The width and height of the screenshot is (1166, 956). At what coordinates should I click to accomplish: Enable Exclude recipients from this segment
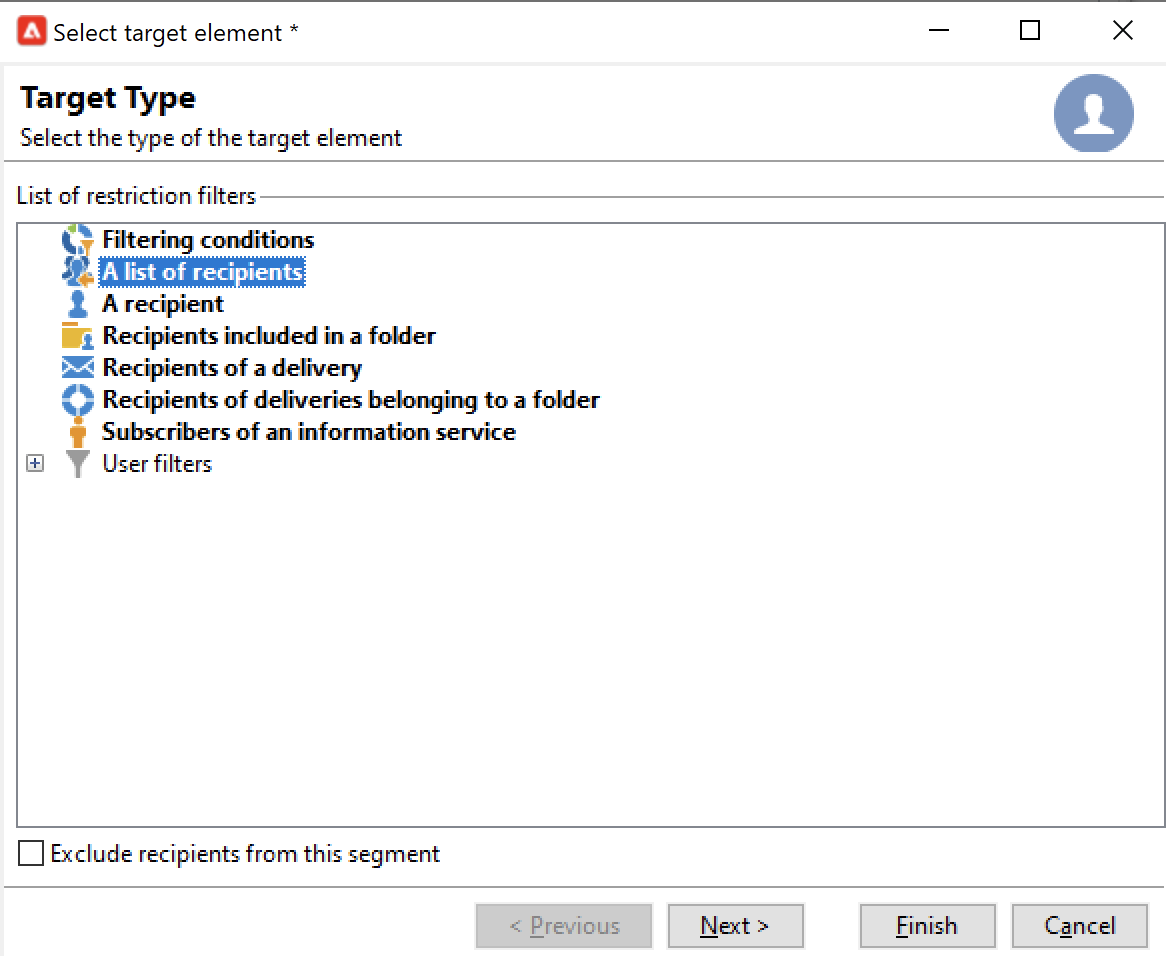point(32,854)
